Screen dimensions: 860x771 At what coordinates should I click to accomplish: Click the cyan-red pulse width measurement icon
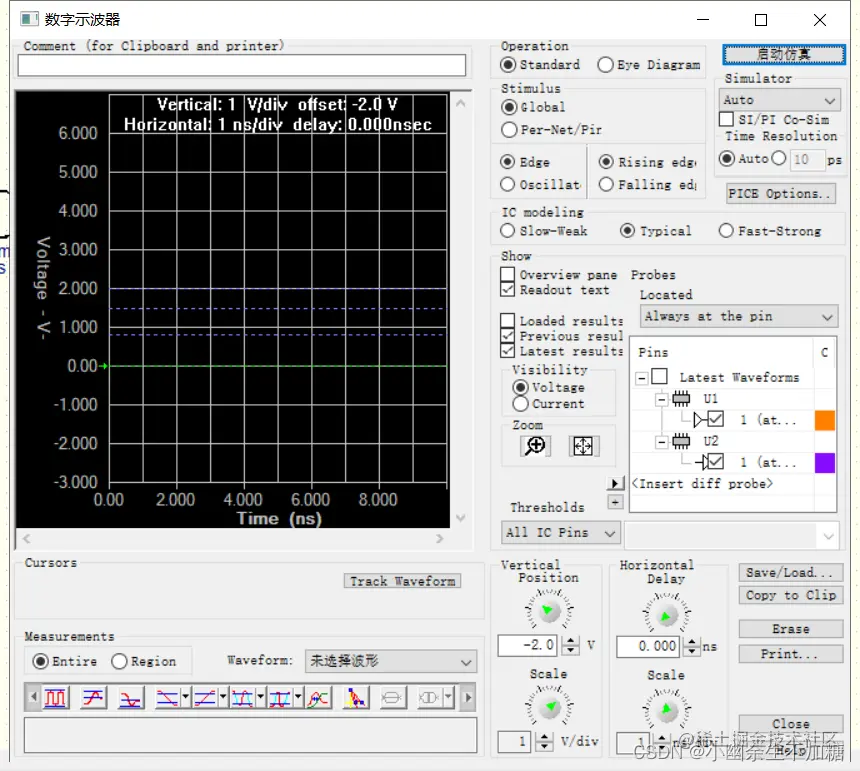242,698
